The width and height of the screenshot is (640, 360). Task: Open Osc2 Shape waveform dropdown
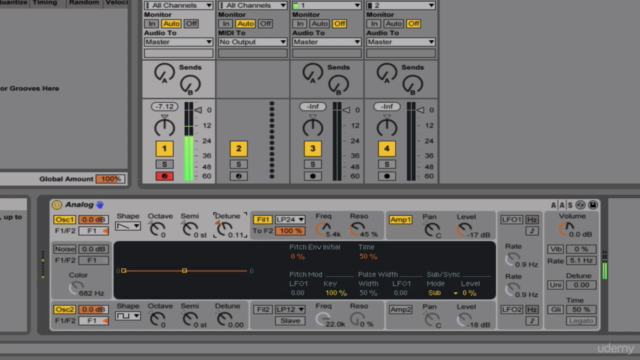click(128, 316)
